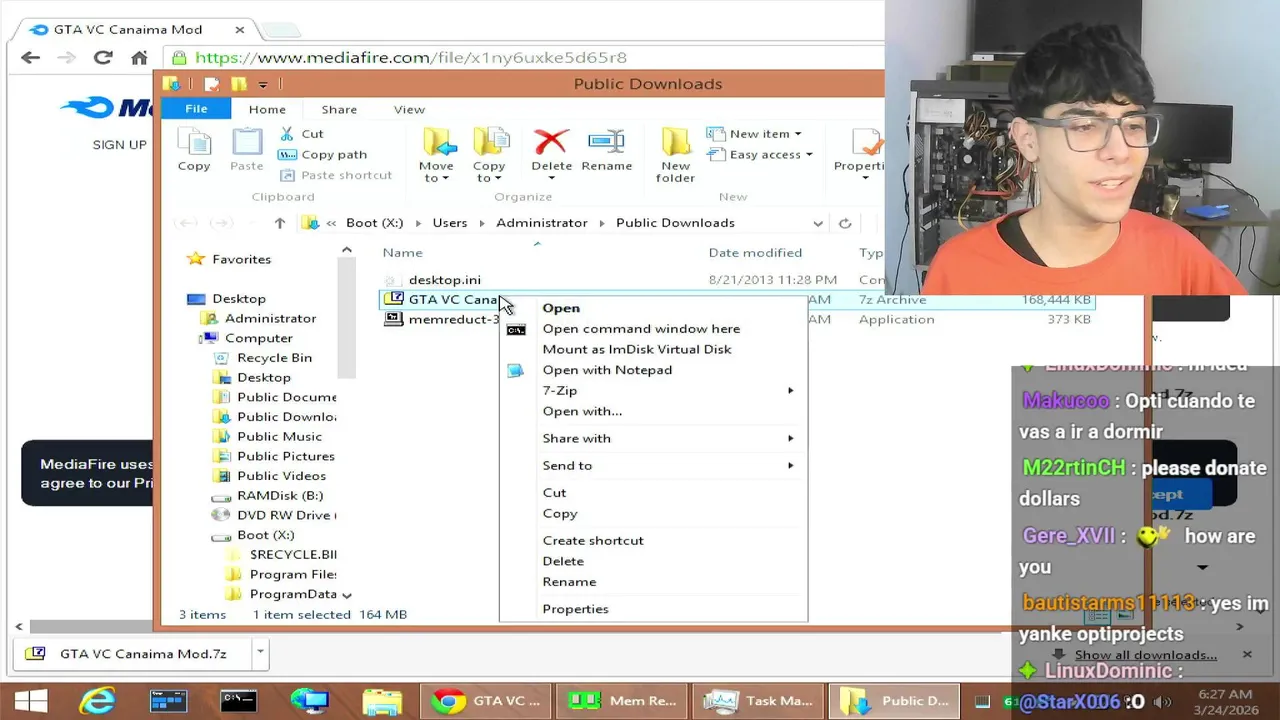Open the downloaded file options arrow
The image size is (1280, 720).
[x=260, y=653]
